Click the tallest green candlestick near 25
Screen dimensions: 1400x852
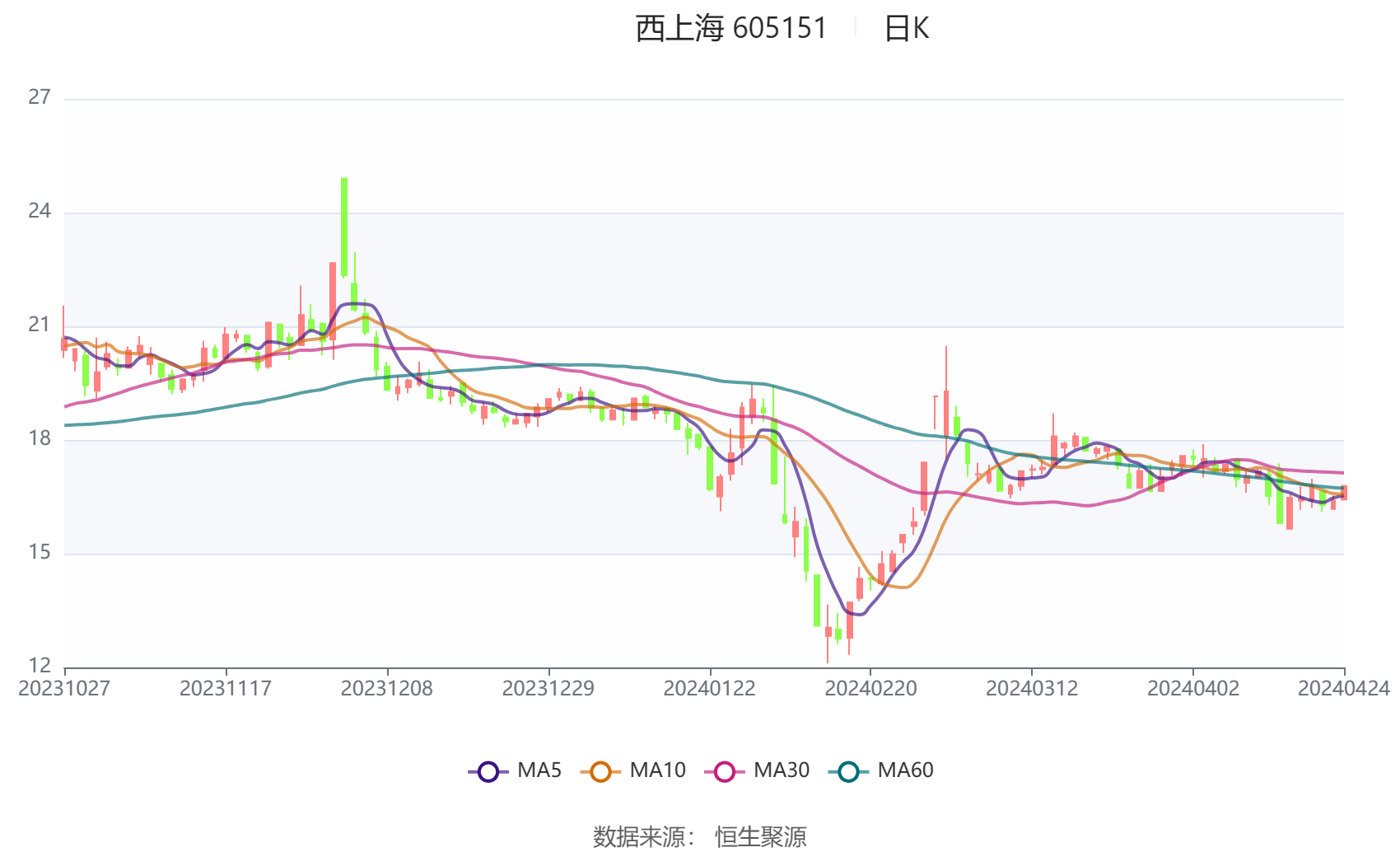pyautogui.click(x=344, y=227)
